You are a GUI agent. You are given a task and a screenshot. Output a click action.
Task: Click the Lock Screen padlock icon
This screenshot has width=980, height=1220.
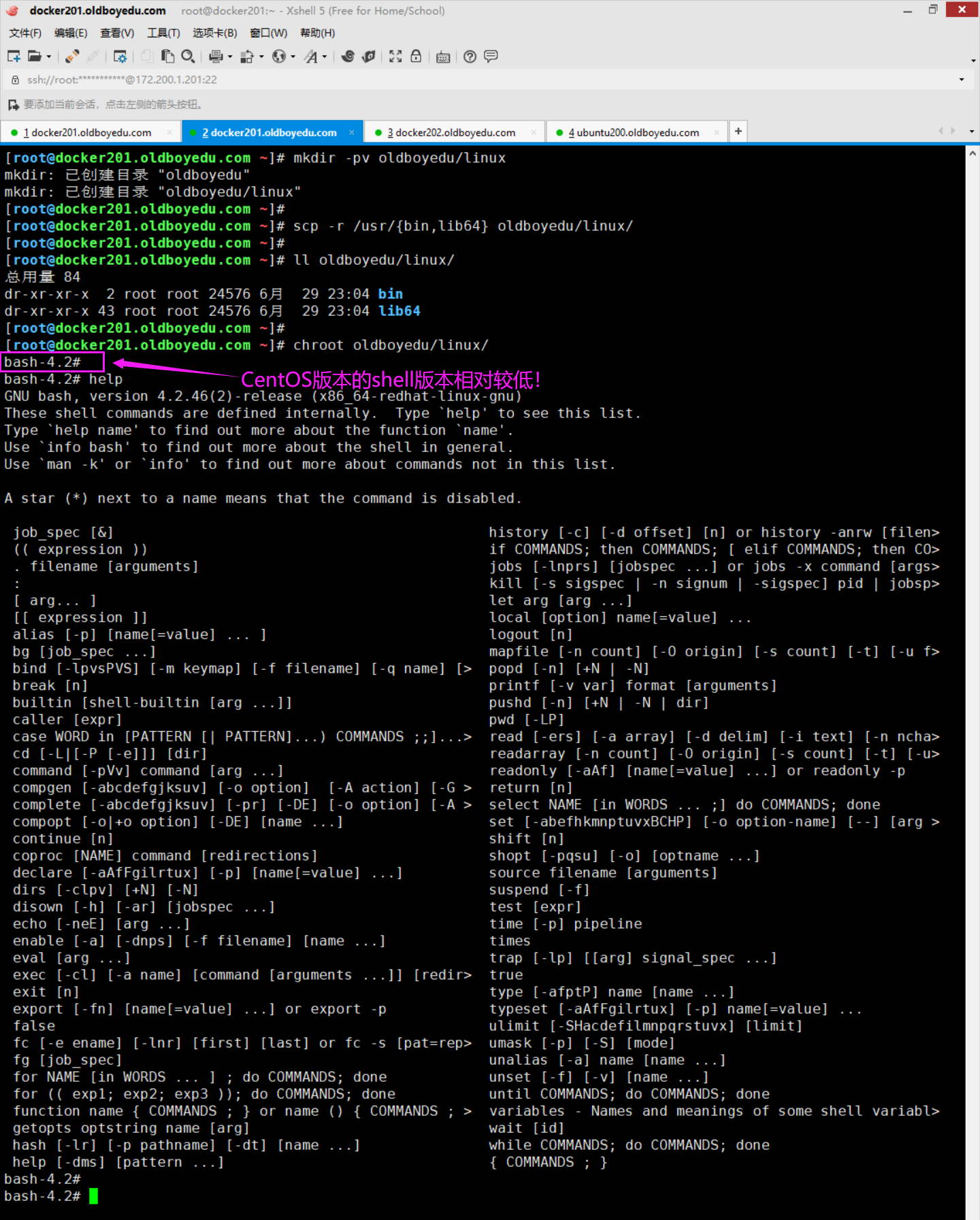pos(416,57)
